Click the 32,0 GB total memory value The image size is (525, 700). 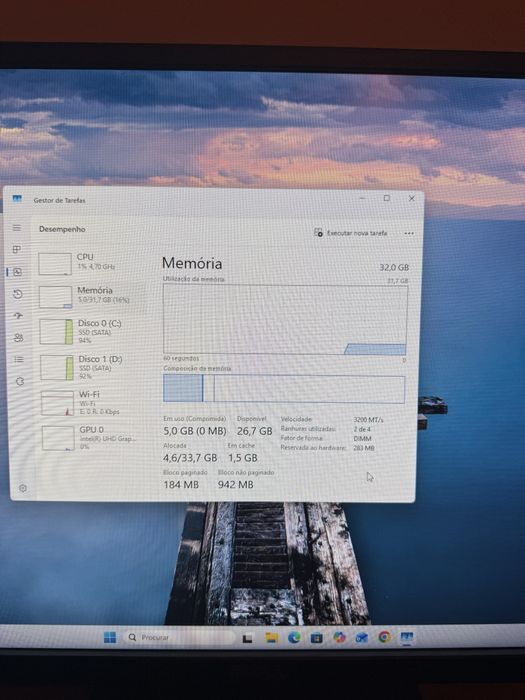(394, 267)
